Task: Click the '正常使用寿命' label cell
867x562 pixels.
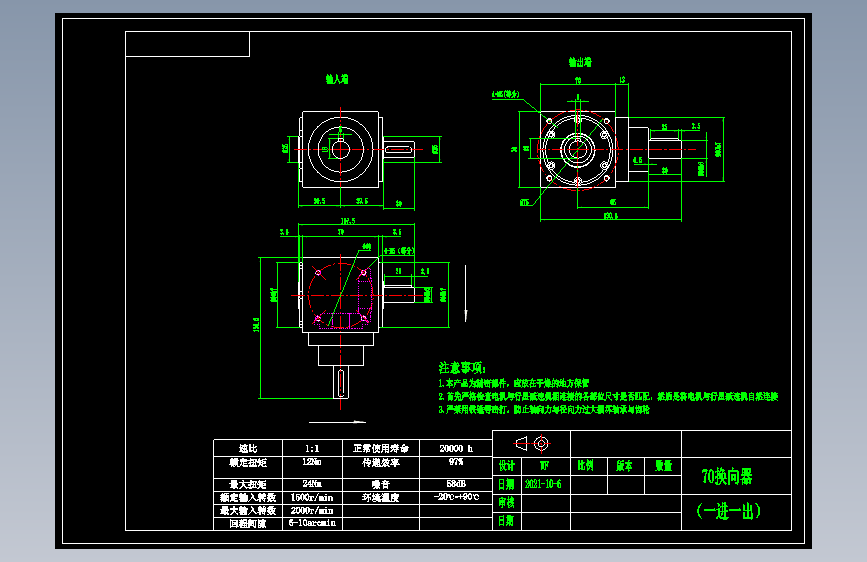Action: pyautogui.click(x=380, y=448)
